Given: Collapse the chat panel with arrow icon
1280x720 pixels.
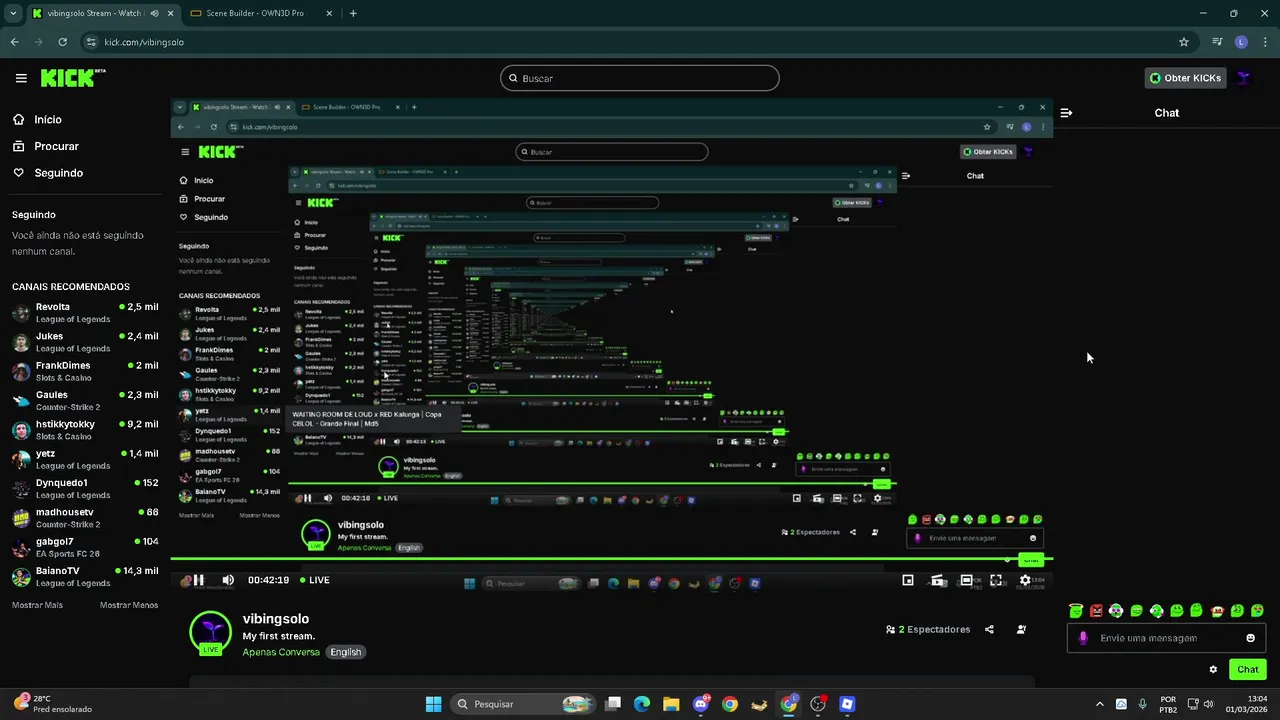Looking at the screenshot, I should 1066,113.
